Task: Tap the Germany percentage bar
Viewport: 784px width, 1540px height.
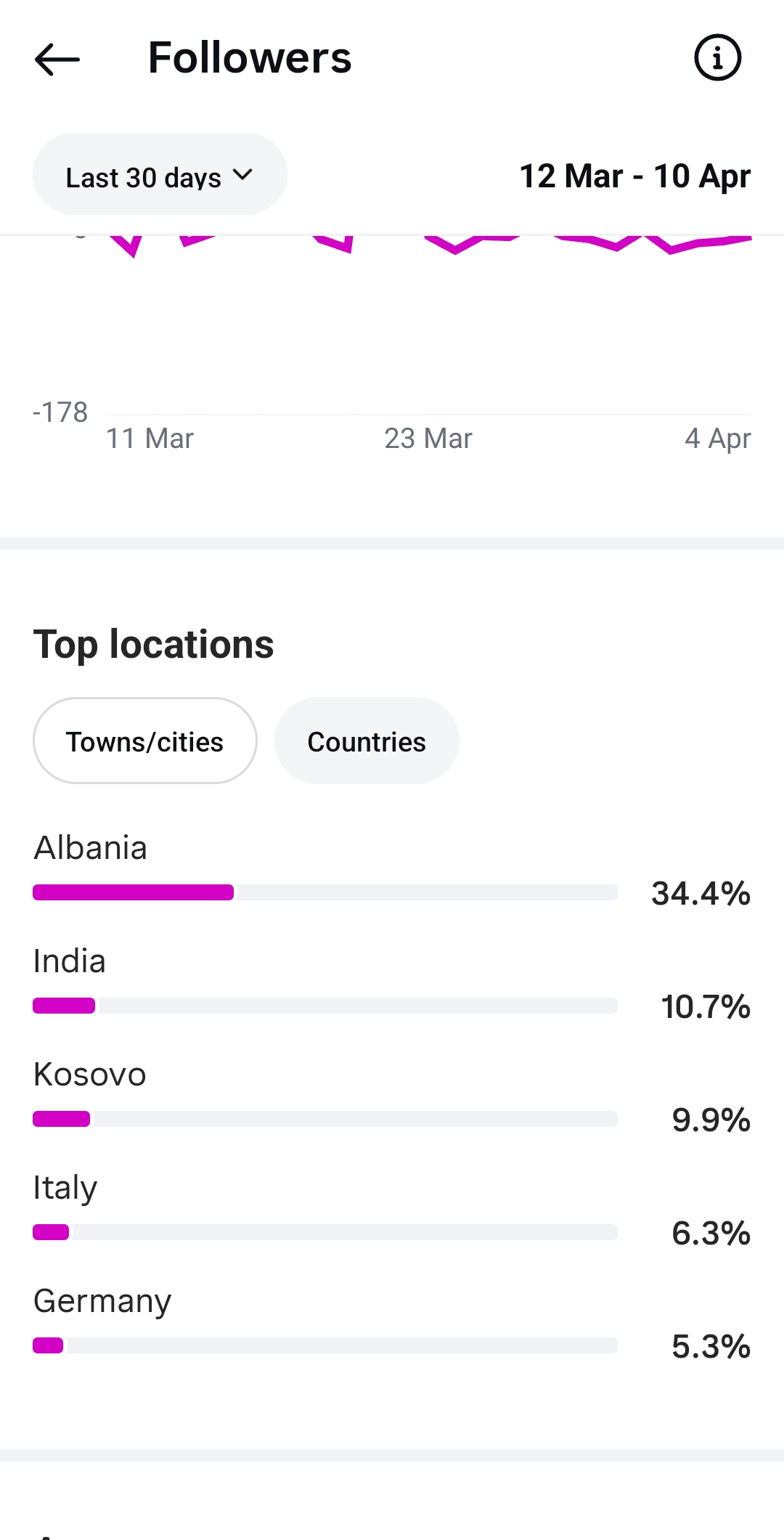Action: [324, 1345]
